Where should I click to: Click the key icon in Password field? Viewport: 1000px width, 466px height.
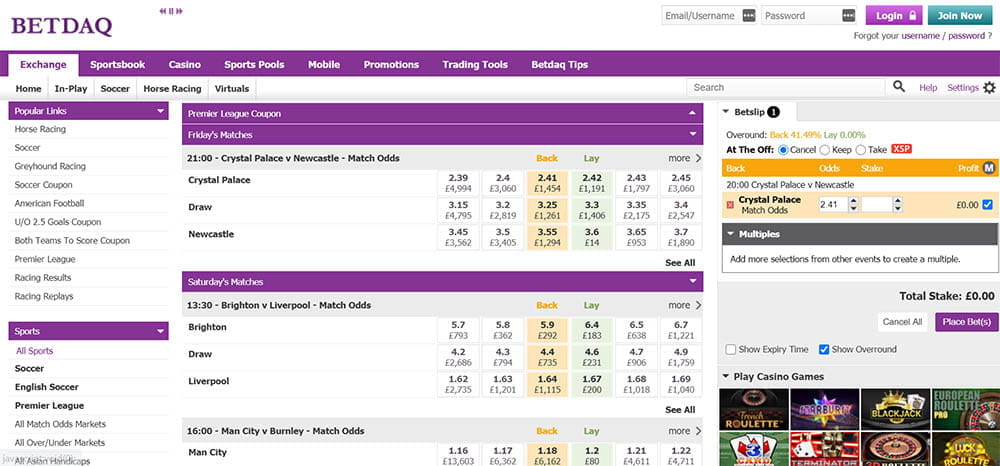(848, 15)
